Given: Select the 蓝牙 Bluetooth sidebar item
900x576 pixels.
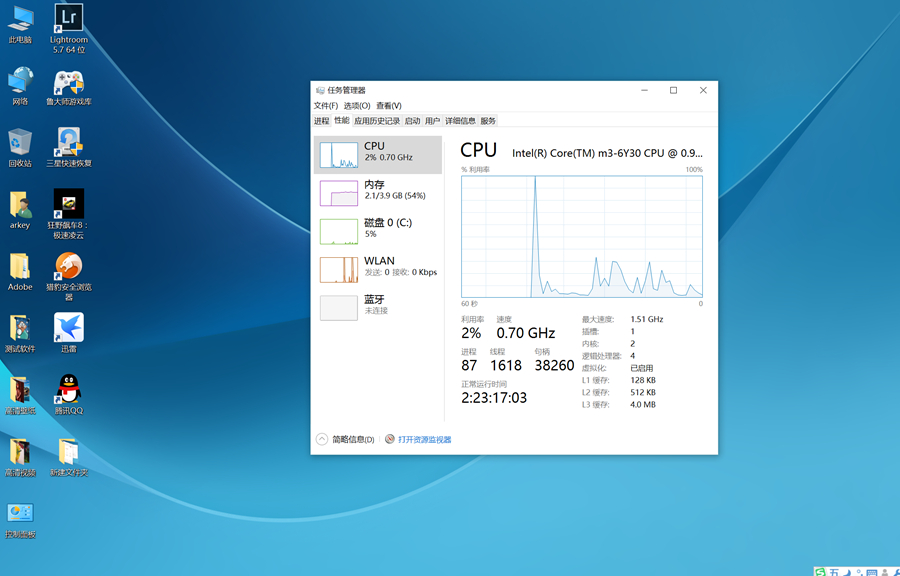Looking at the screenshot, I should pyautogui.click(x=378, y=308).
